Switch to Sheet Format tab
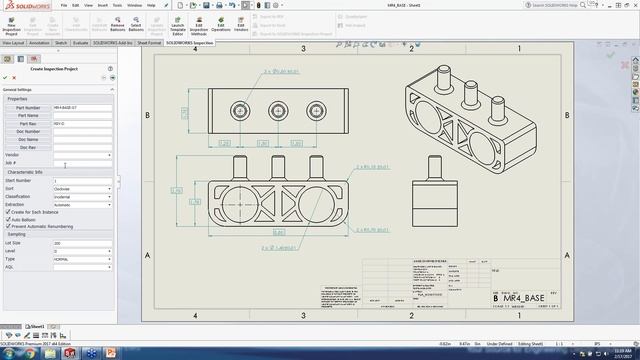 (149, 43)
